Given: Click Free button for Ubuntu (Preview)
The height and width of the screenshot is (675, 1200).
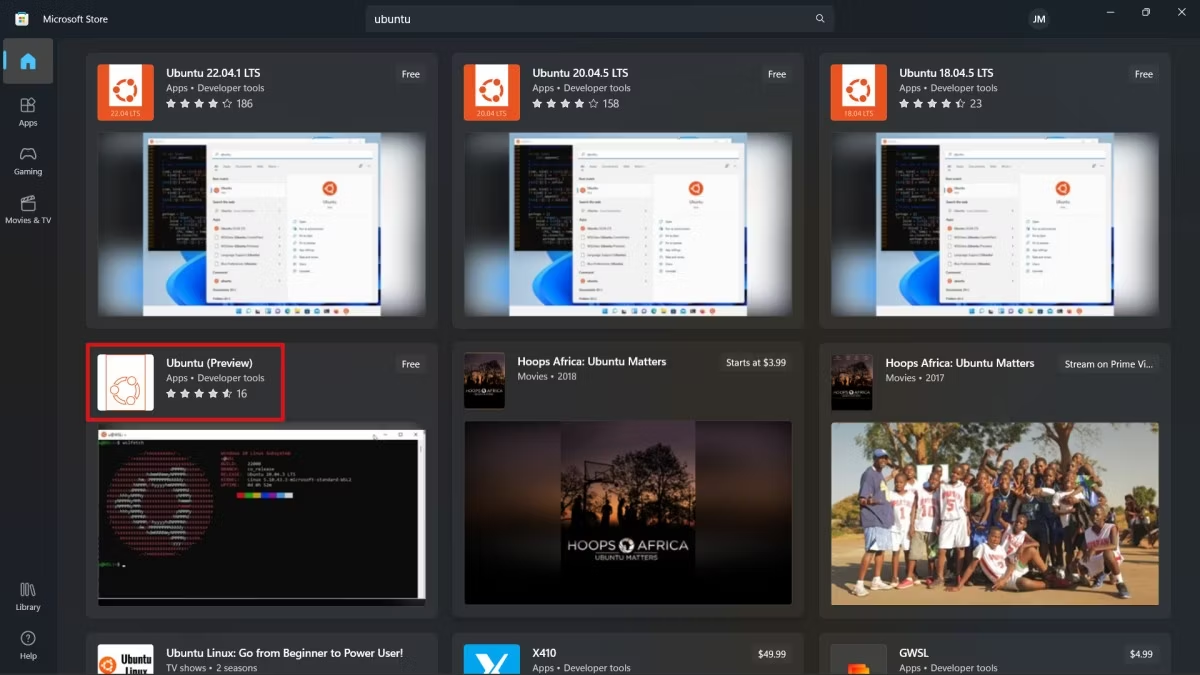Looking at the screenshot, I should [411, 364].
